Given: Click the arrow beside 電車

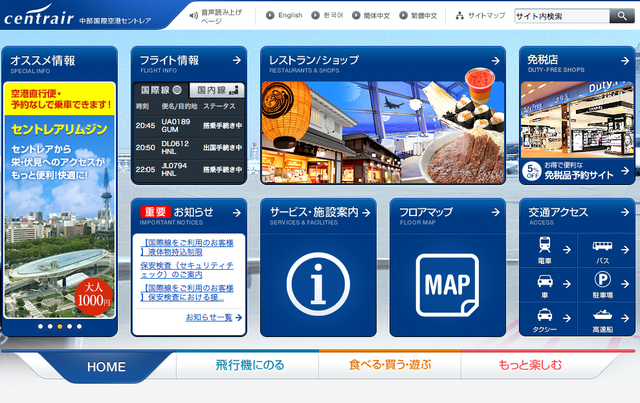Looking at the screenshot, I should pyautogui.click(x=567, y=250).
